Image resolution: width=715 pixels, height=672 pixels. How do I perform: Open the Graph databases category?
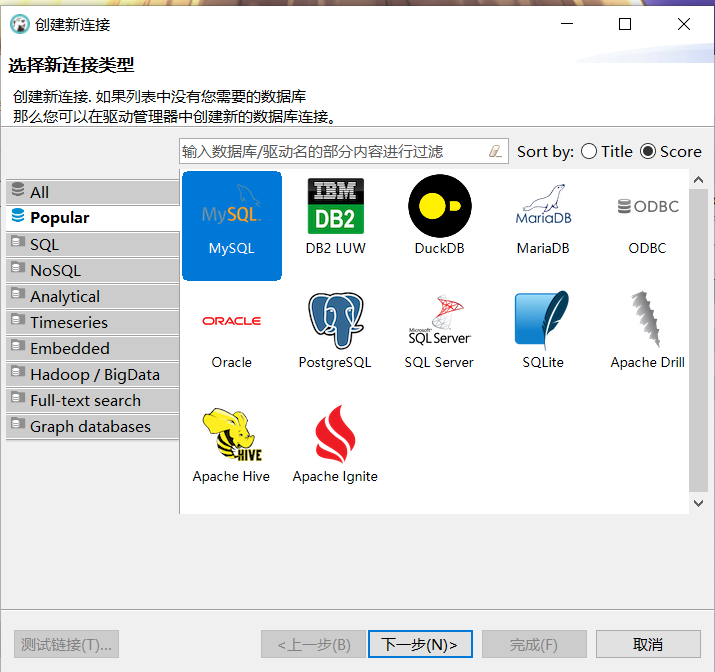coord(93,426)
